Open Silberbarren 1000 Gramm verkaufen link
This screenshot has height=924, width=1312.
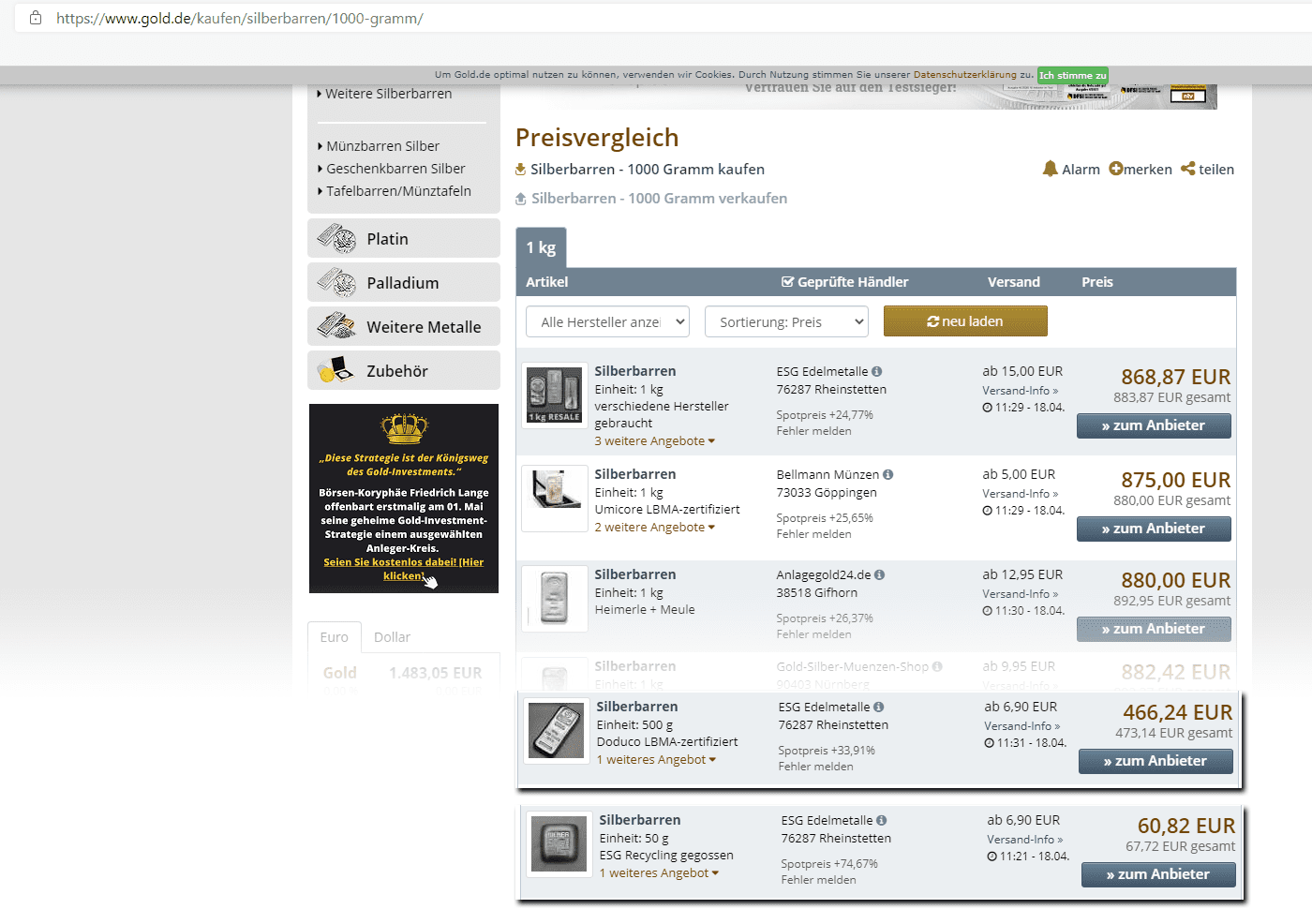tap(658, 199)
